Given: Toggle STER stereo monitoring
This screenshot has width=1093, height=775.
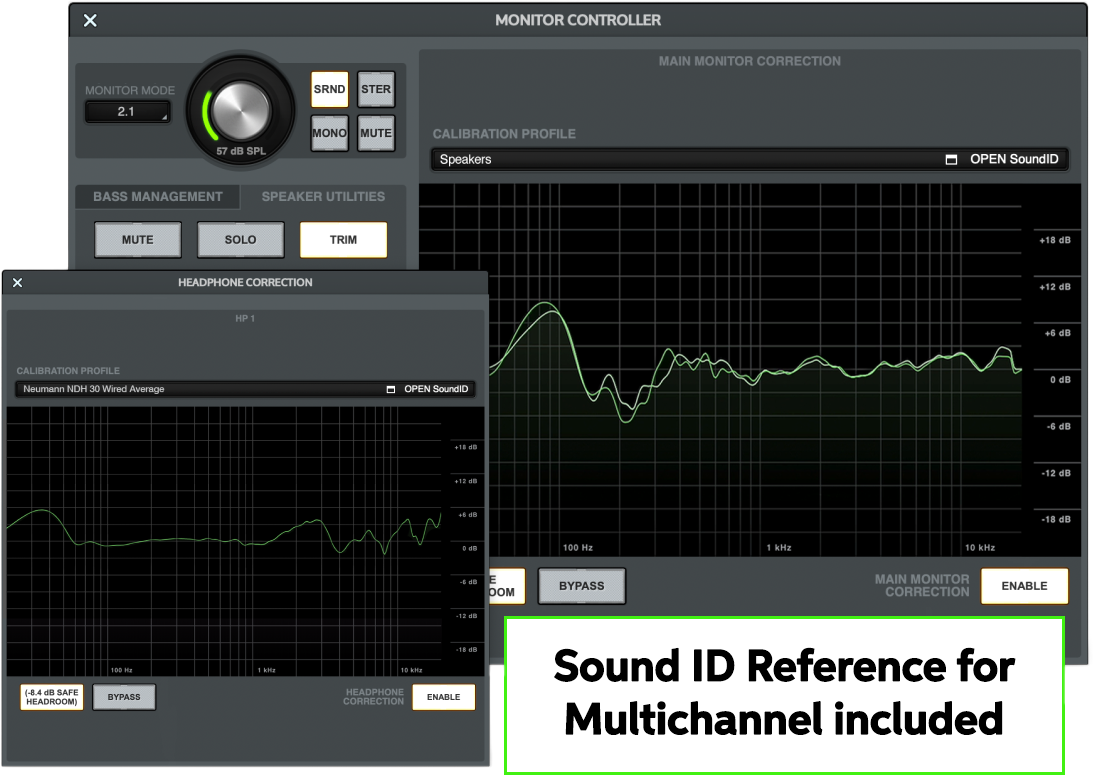Looking at the screenshot, I should click(376, 90).
